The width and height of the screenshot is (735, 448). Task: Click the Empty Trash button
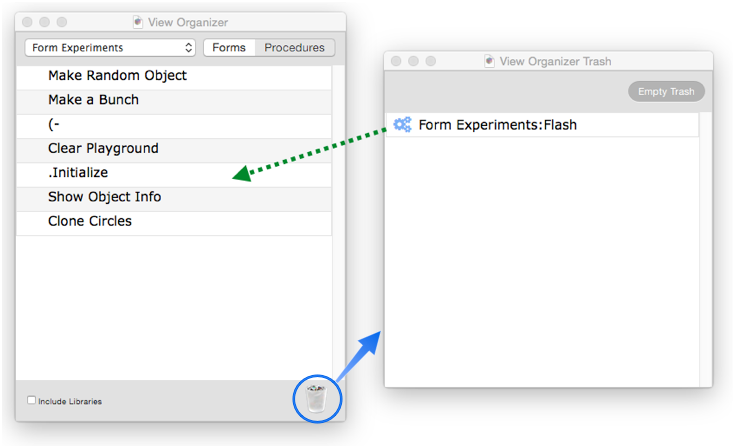click(666, 91)
